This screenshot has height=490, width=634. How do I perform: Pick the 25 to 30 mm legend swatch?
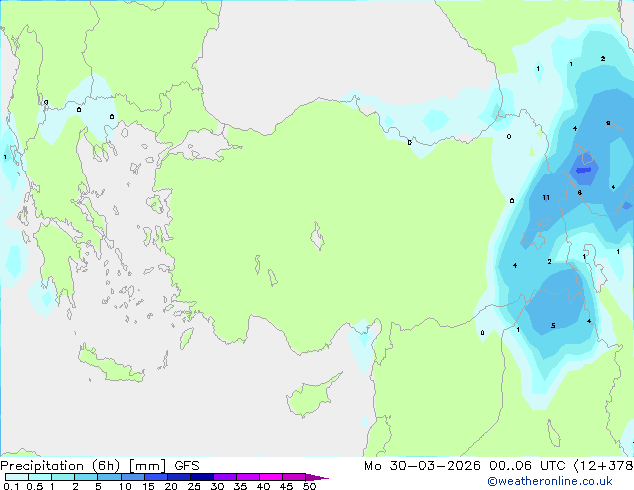202,477
